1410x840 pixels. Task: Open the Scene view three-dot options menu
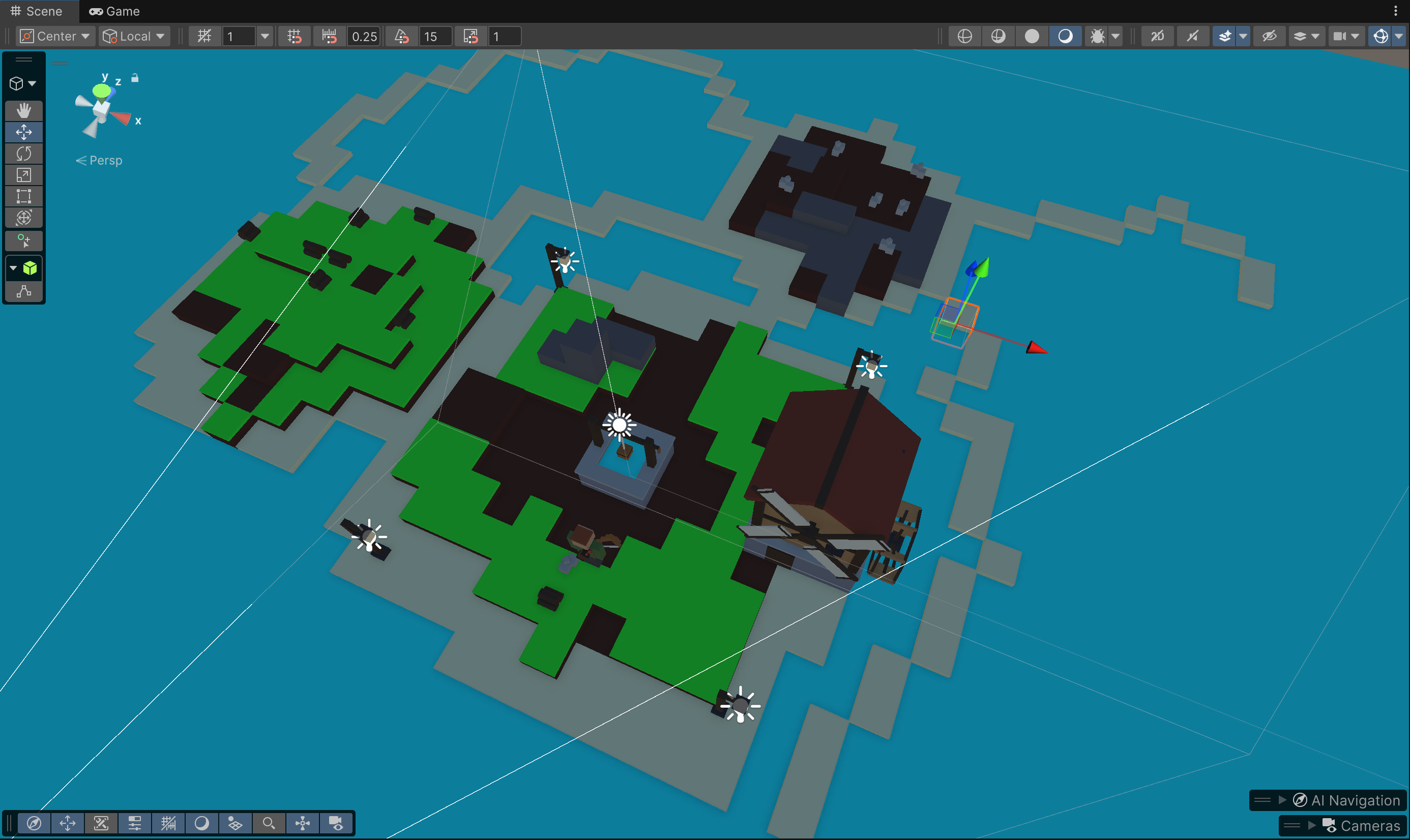point(1396,11)
